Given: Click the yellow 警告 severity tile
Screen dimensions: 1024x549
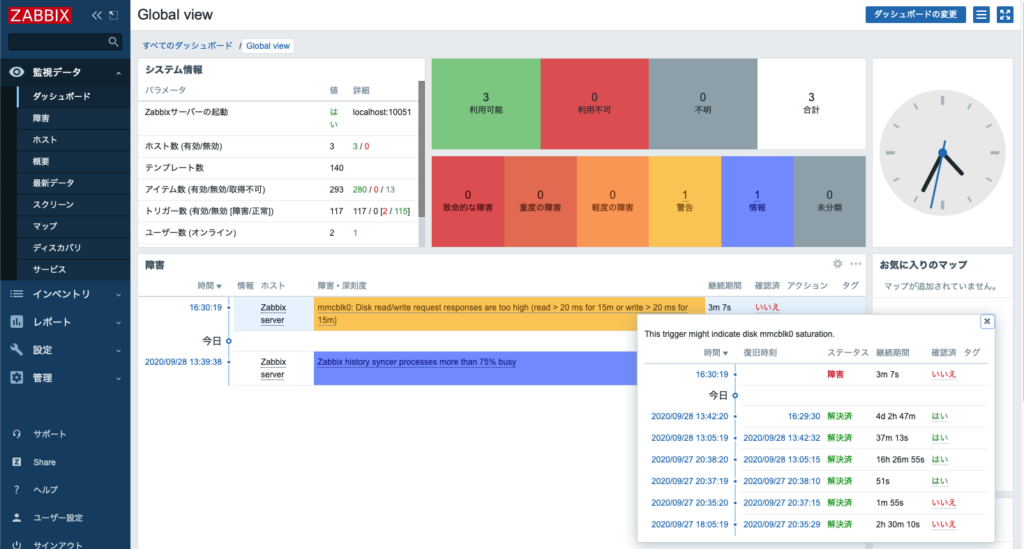Looking at the screenshot, I should pyautogui.click(x=684, y=201).
